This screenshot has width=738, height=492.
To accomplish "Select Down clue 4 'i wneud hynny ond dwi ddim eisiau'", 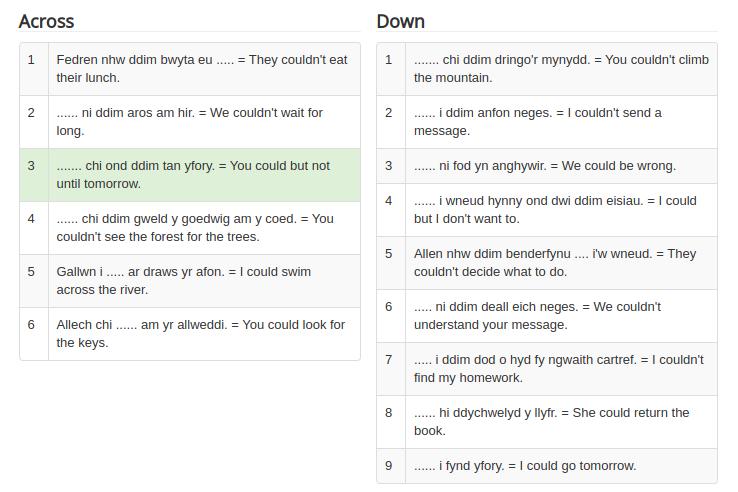I will (547, 210).
